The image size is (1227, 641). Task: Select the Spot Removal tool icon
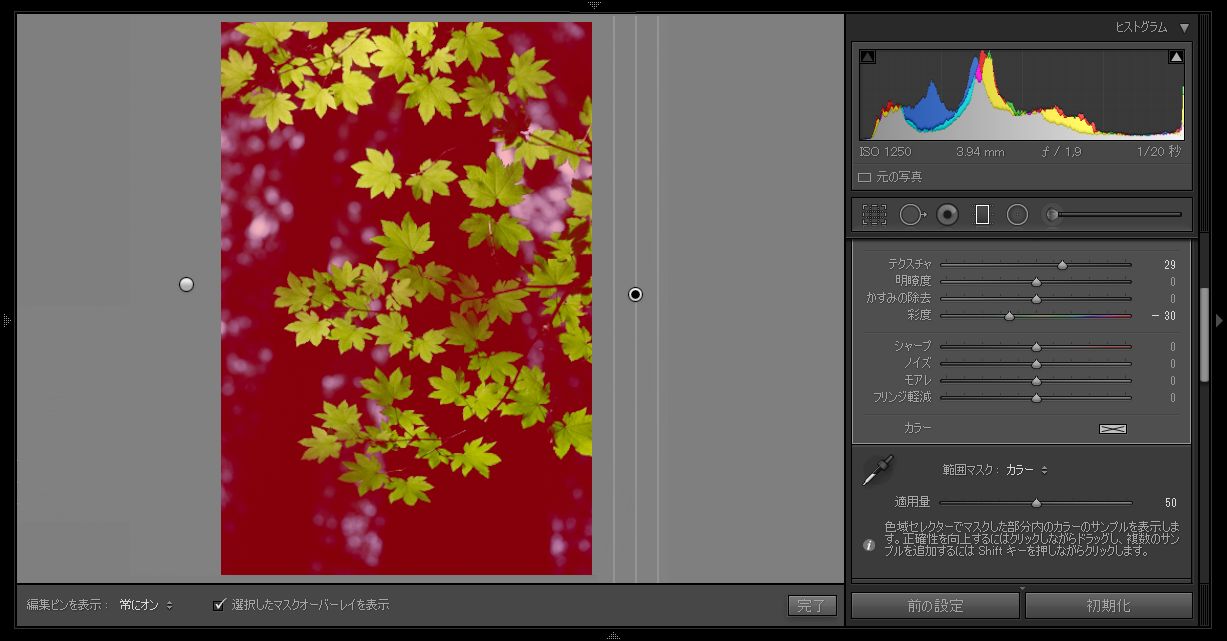(912, 214)
